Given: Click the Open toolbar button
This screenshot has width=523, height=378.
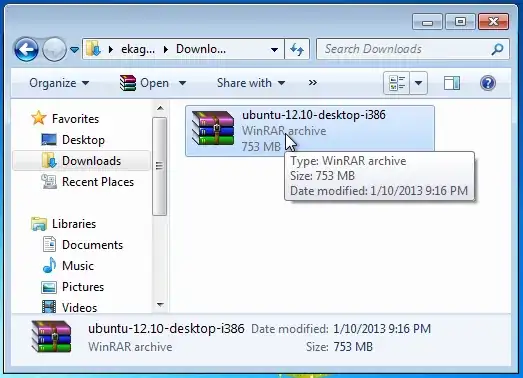Looking at the screenshot, I should coord(145,83).
